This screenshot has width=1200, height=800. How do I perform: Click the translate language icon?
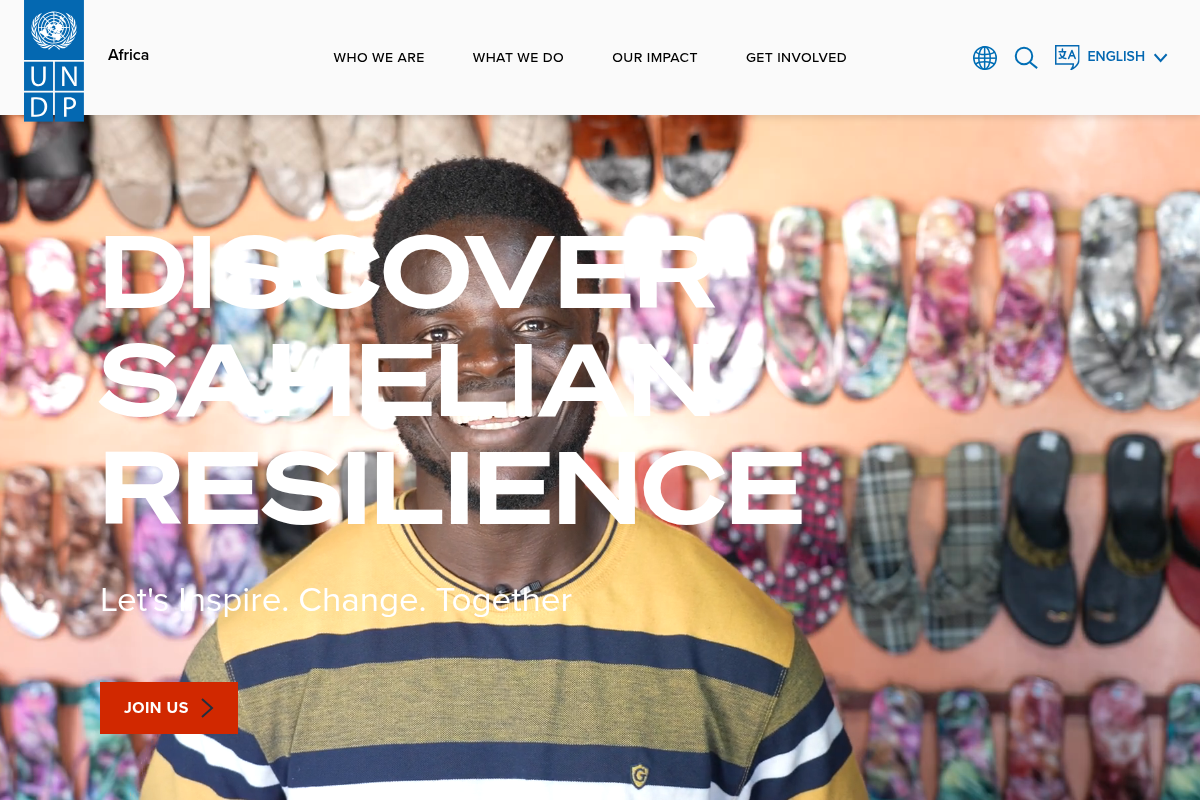coord(1067,57)
